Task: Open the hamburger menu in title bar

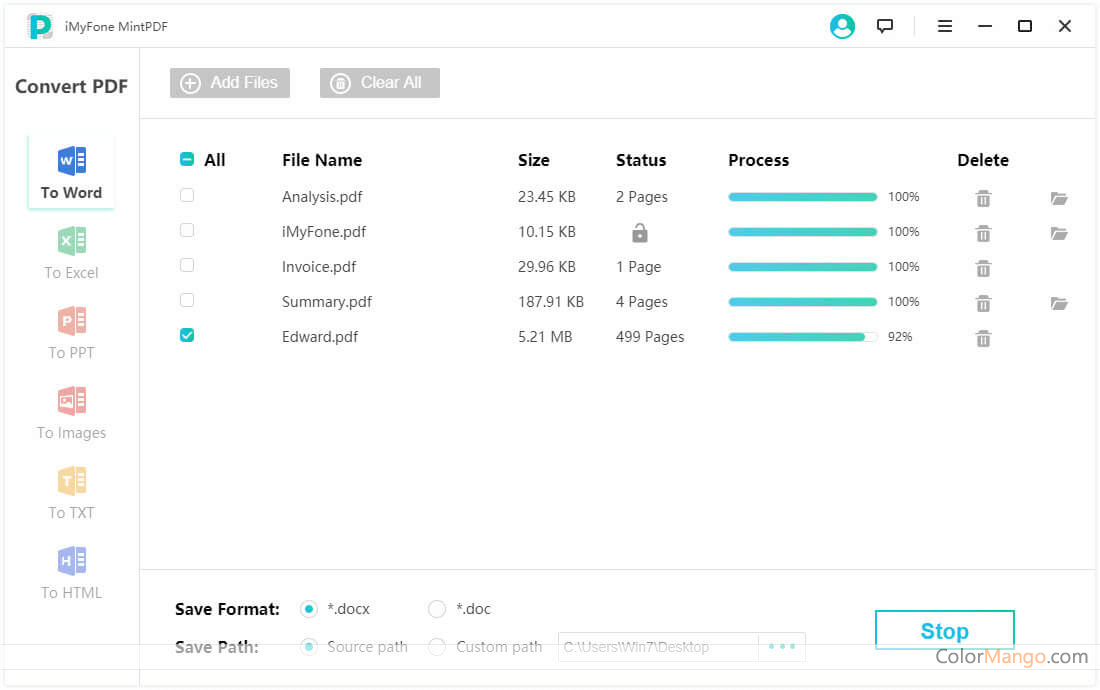Action: [945, 27]
